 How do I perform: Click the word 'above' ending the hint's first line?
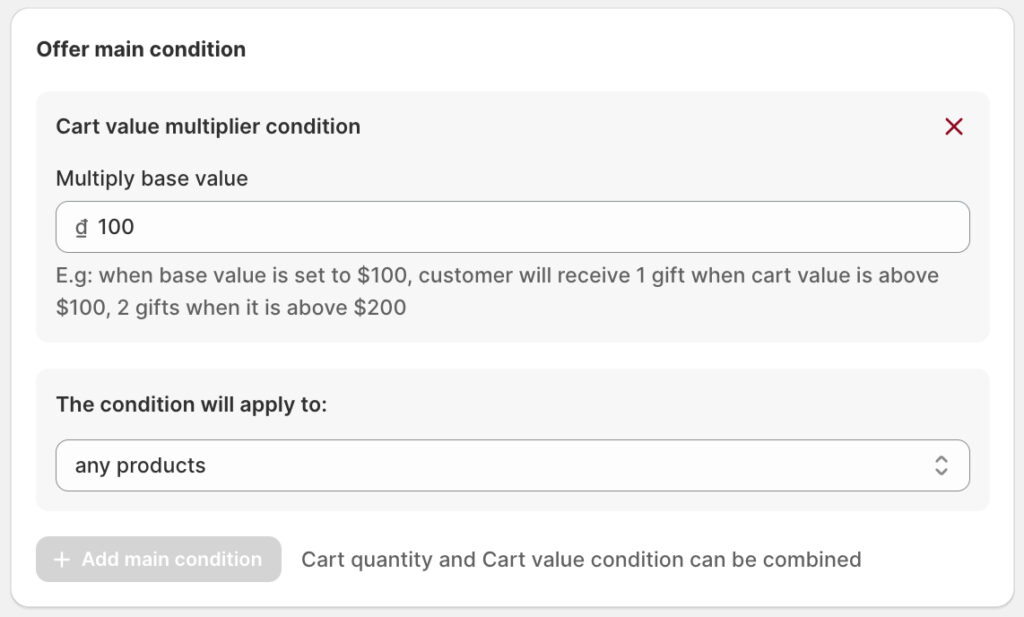908,275
